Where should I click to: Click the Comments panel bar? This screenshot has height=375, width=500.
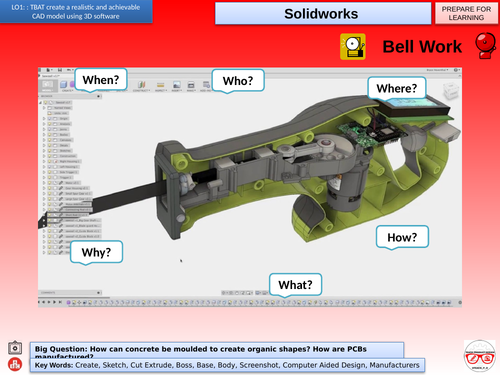point(70,293)
